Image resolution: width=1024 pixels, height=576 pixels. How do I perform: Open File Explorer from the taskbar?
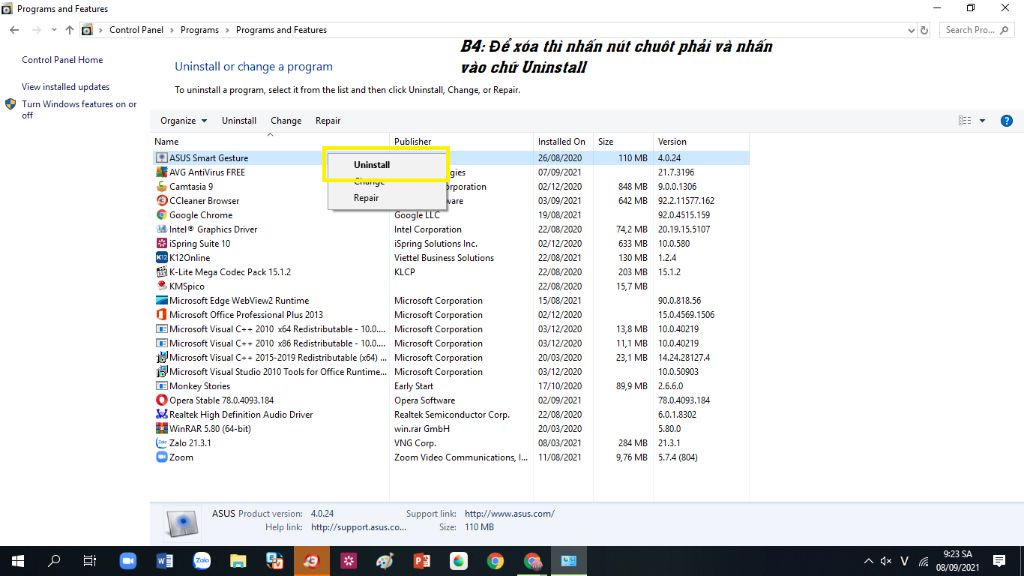pyautogui.click(x=238, y=561)
